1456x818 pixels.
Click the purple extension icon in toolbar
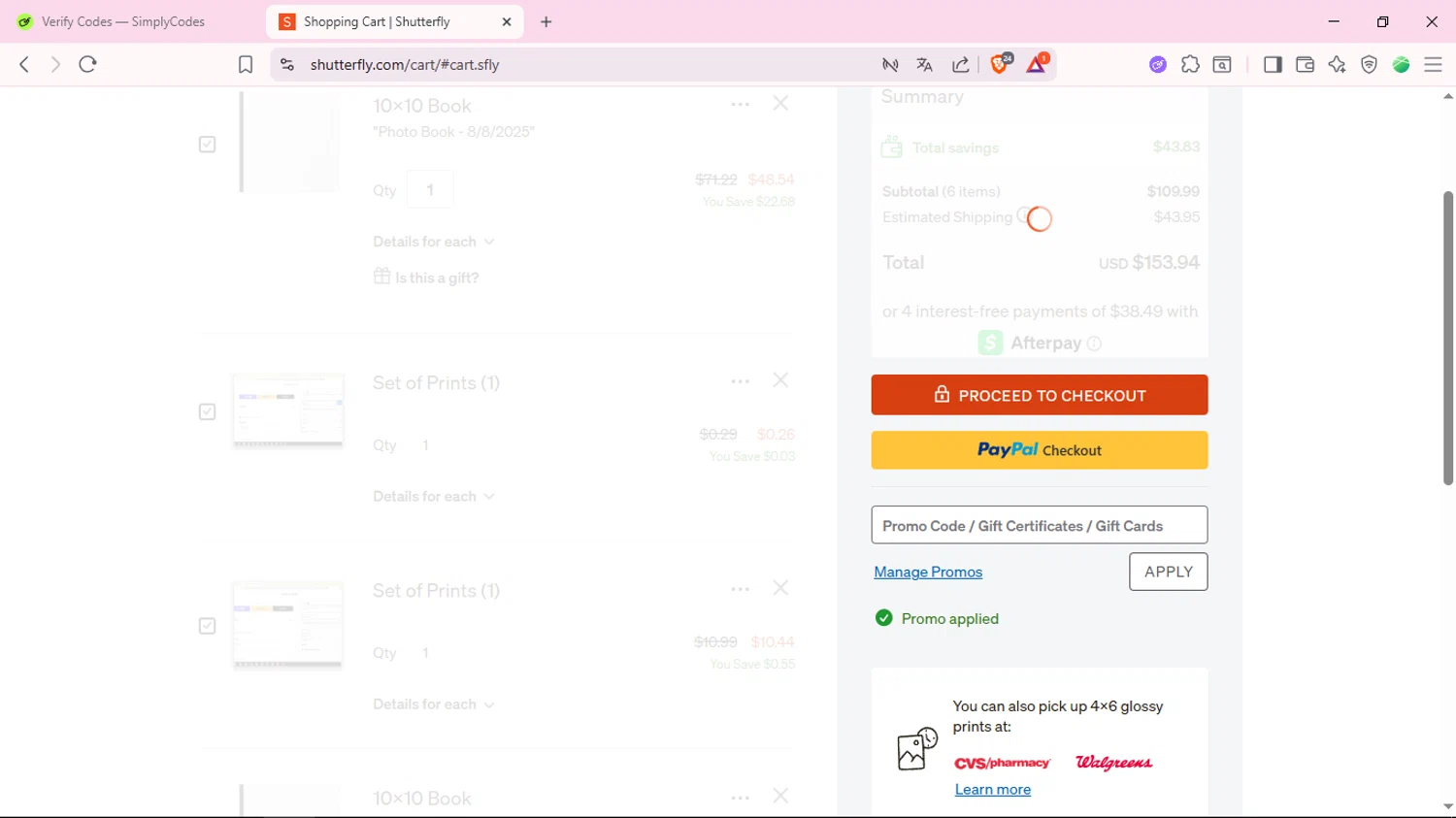(x=1158, y=65)
